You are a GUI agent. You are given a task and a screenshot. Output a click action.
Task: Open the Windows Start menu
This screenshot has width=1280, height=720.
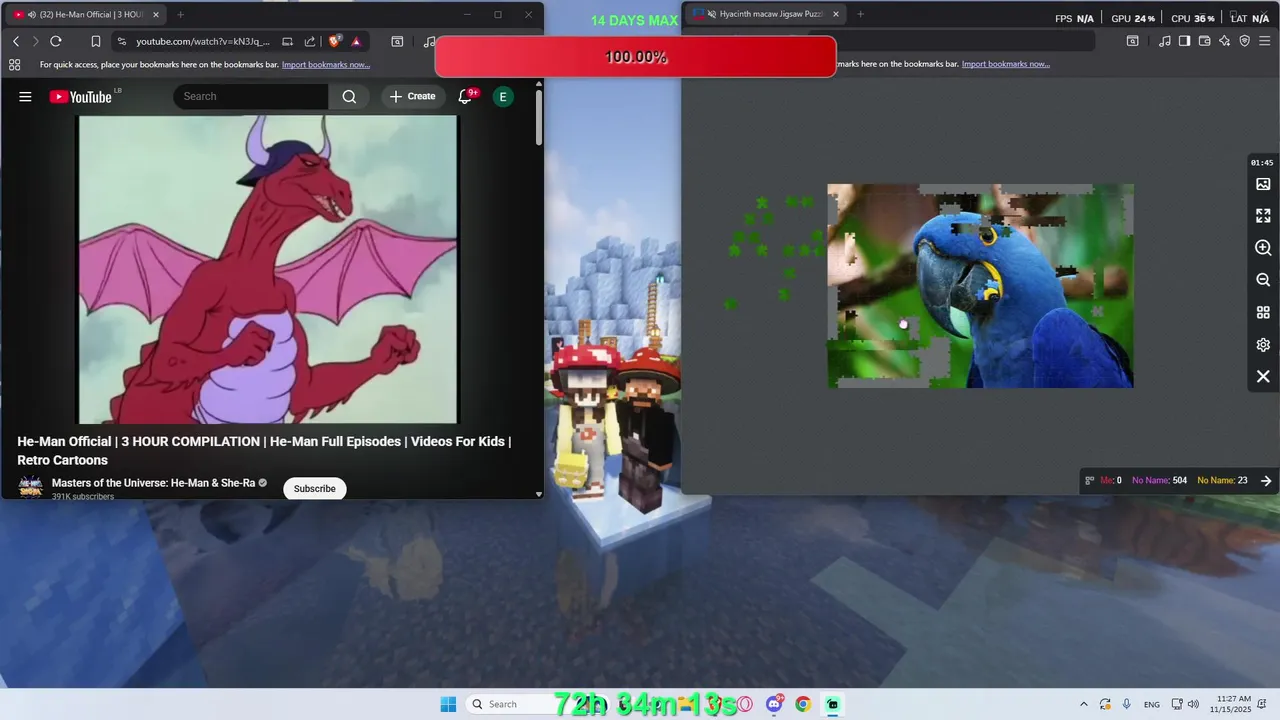[x=448, y=704]
